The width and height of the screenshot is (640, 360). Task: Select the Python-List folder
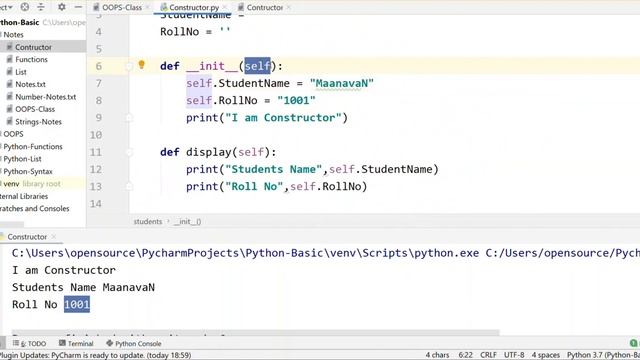point(22,159)
